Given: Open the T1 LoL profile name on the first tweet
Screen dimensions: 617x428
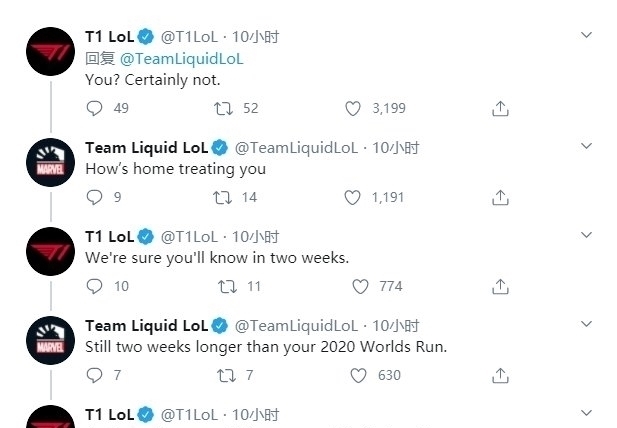Looking at the screenshot, I should point(109,37).
